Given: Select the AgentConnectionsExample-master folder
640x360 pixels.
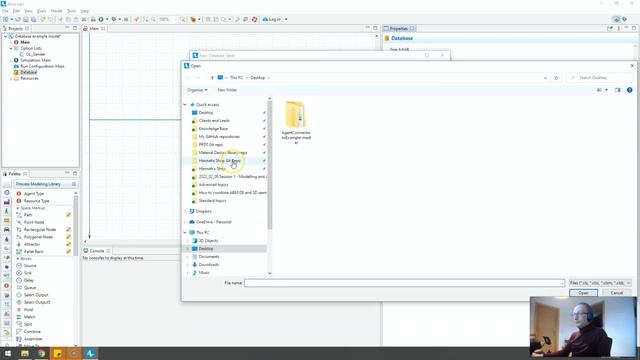Looking at the screenshot, I should 296,122.
